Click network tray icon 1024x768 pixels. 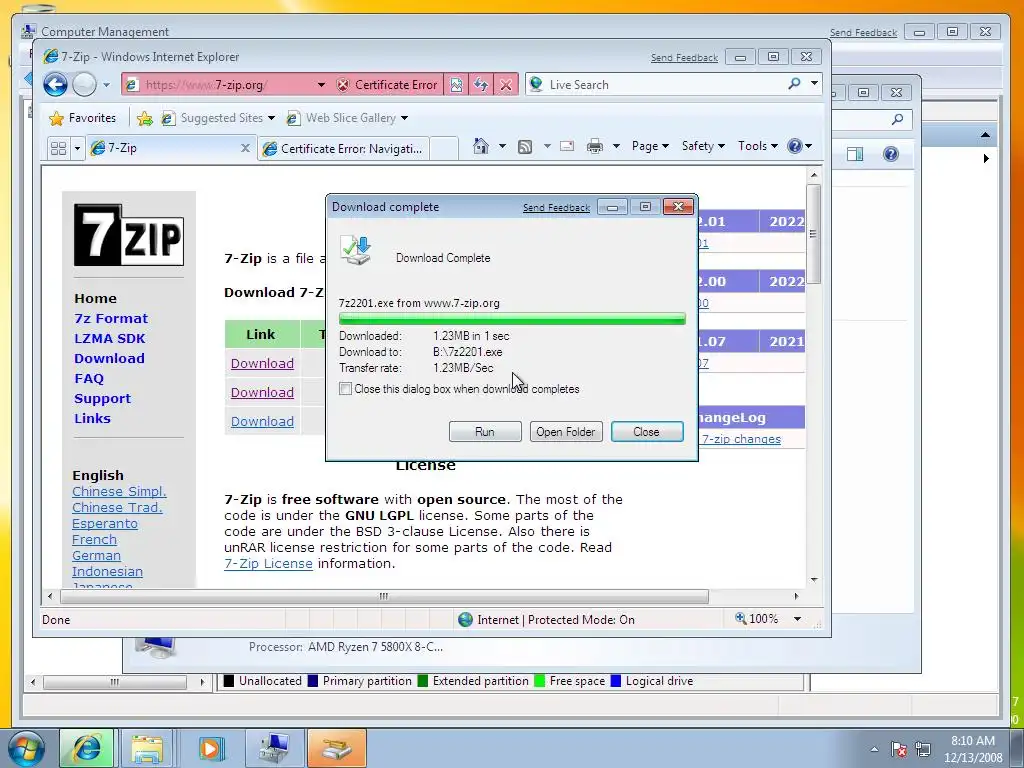click(x=923, y=749)
